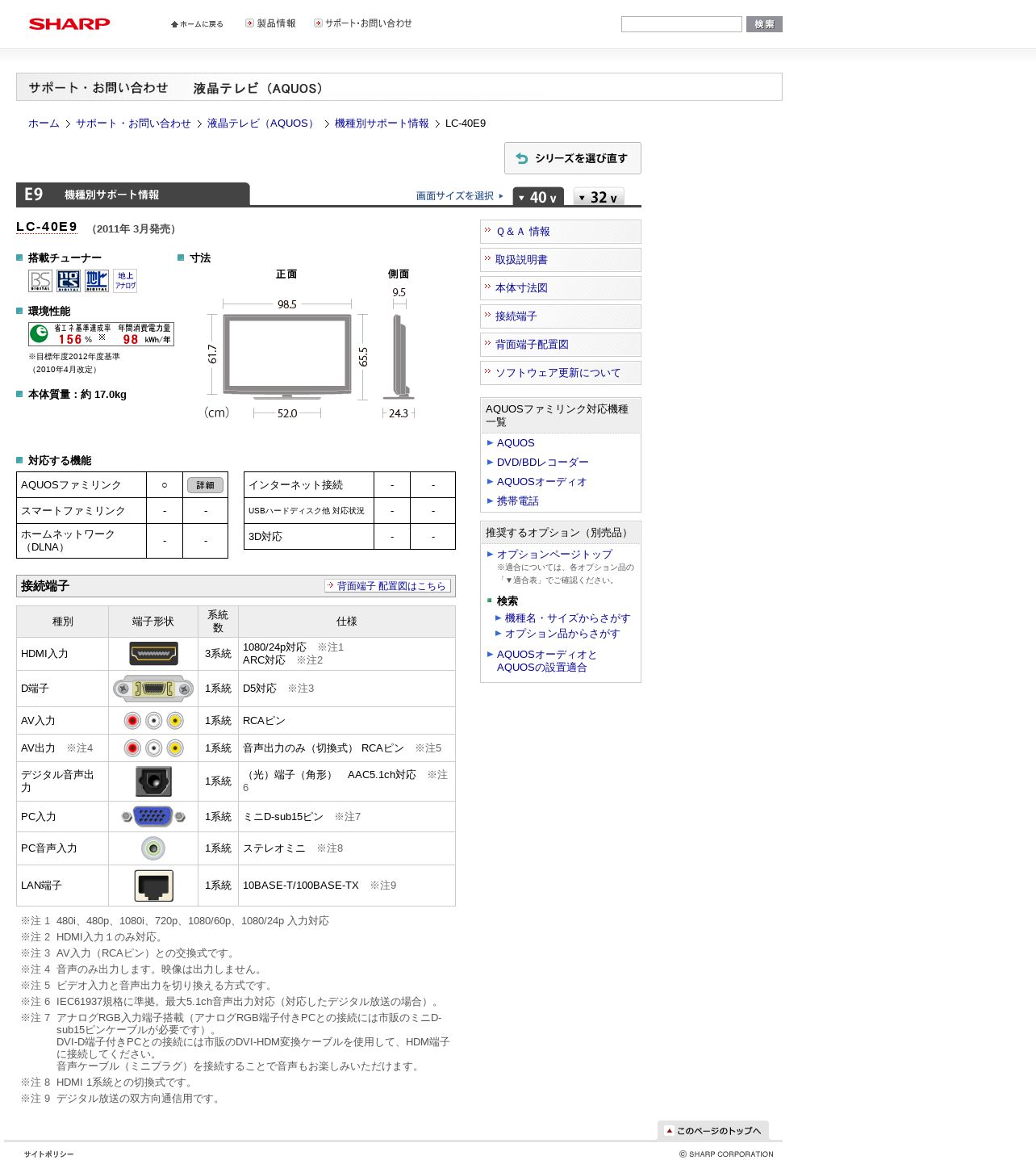Focus the site search field
This screenshot has height=1160, width=1036.
[682, 24]
